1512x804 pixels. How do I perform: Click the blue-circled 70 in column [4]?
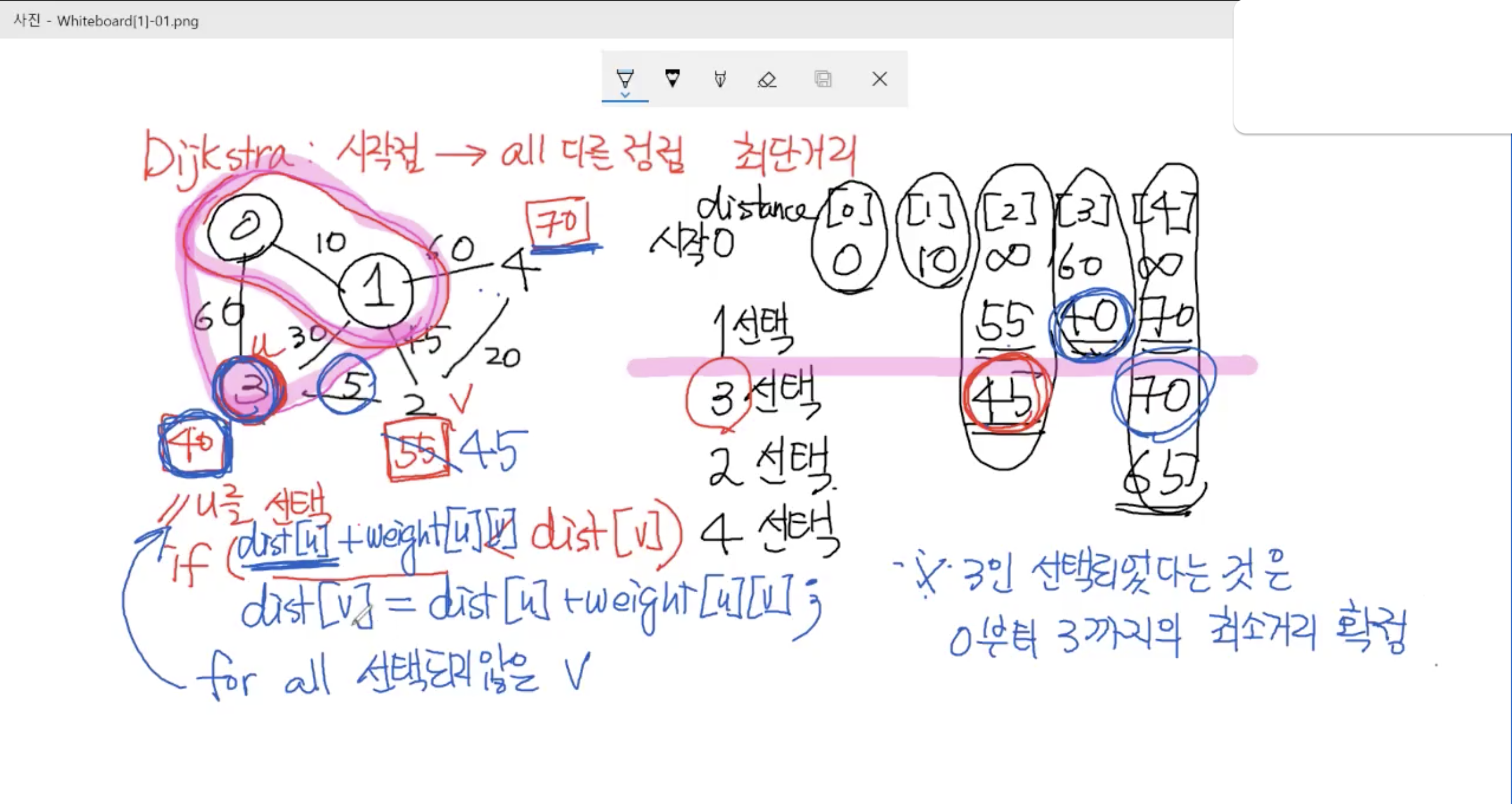pos(1163,396)
